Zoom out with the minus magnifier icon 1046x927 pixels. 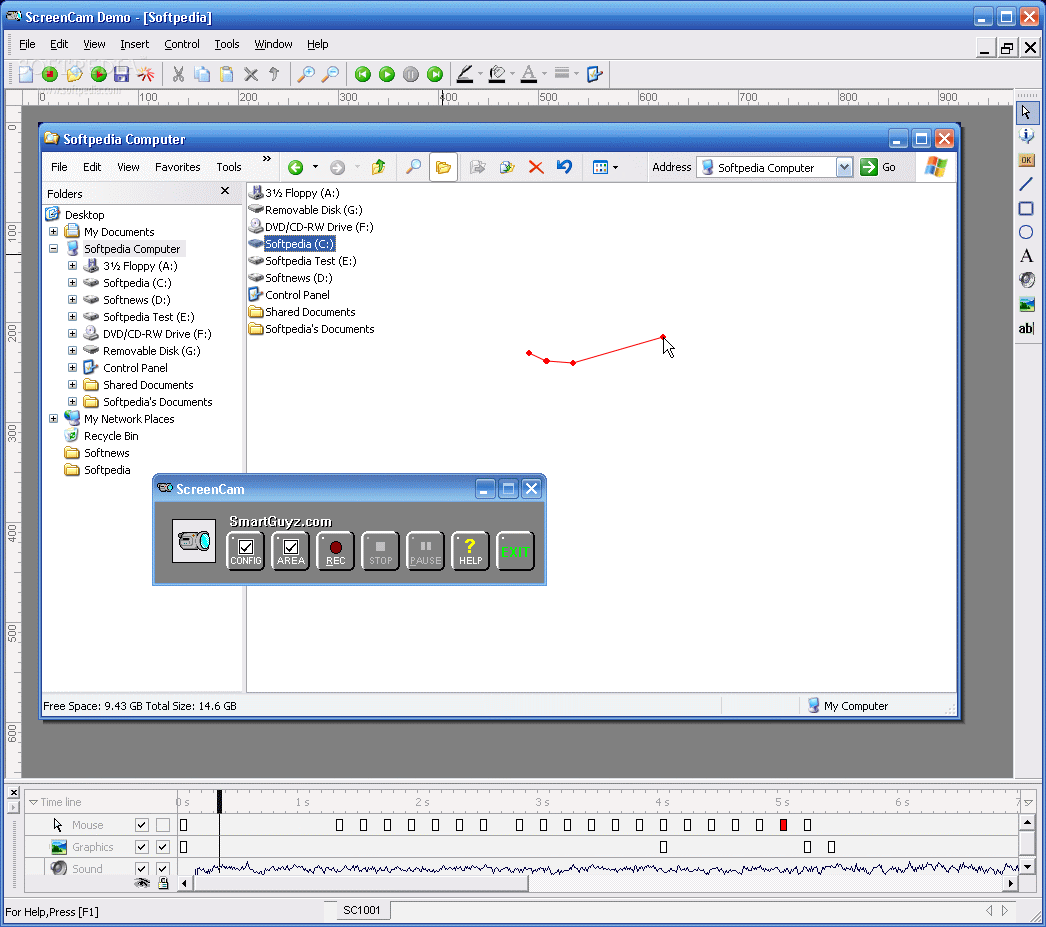coord(330,74)
